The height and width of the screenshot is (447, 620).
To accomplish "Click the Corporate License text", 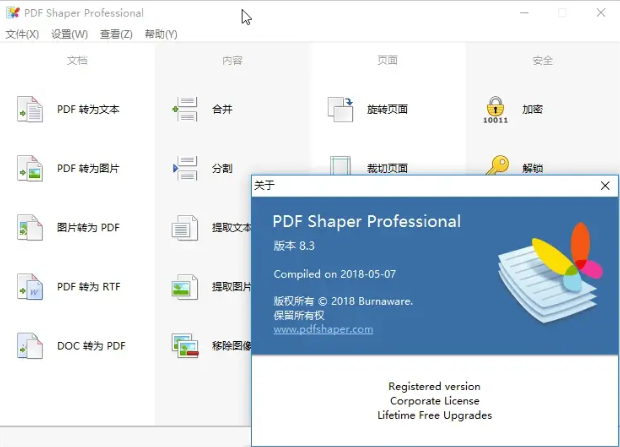I will pos(435,401).
